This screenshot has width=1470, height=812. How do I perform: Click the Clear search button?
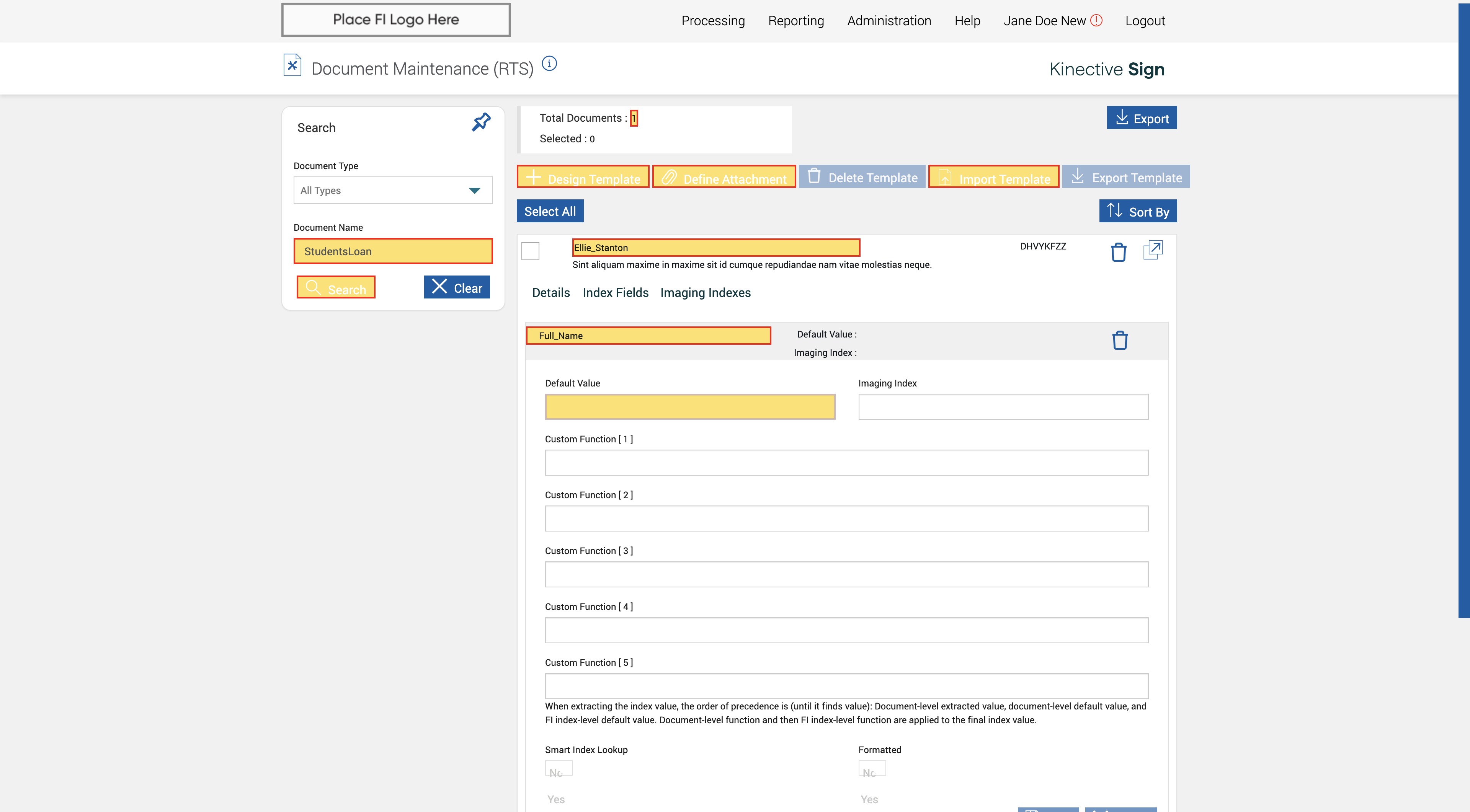click(x=457, y=287)
